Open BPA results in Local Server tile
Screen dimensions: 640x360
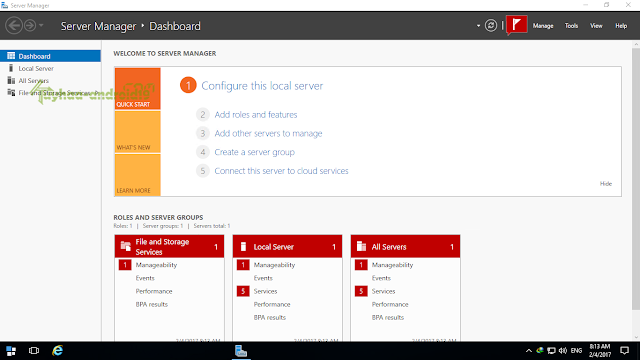(269, 317)
